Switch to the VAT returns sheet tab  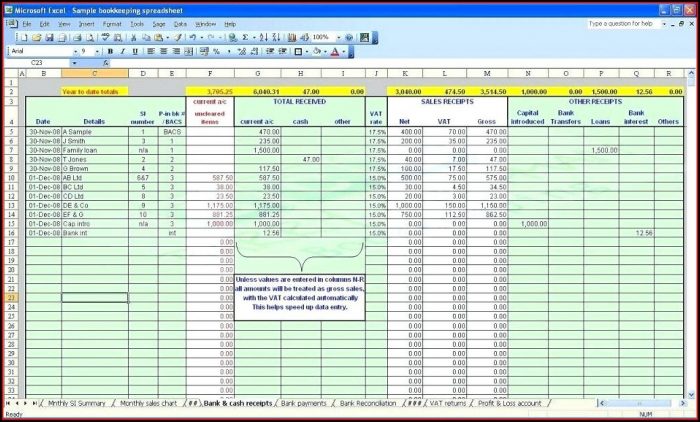pos(448,403)
